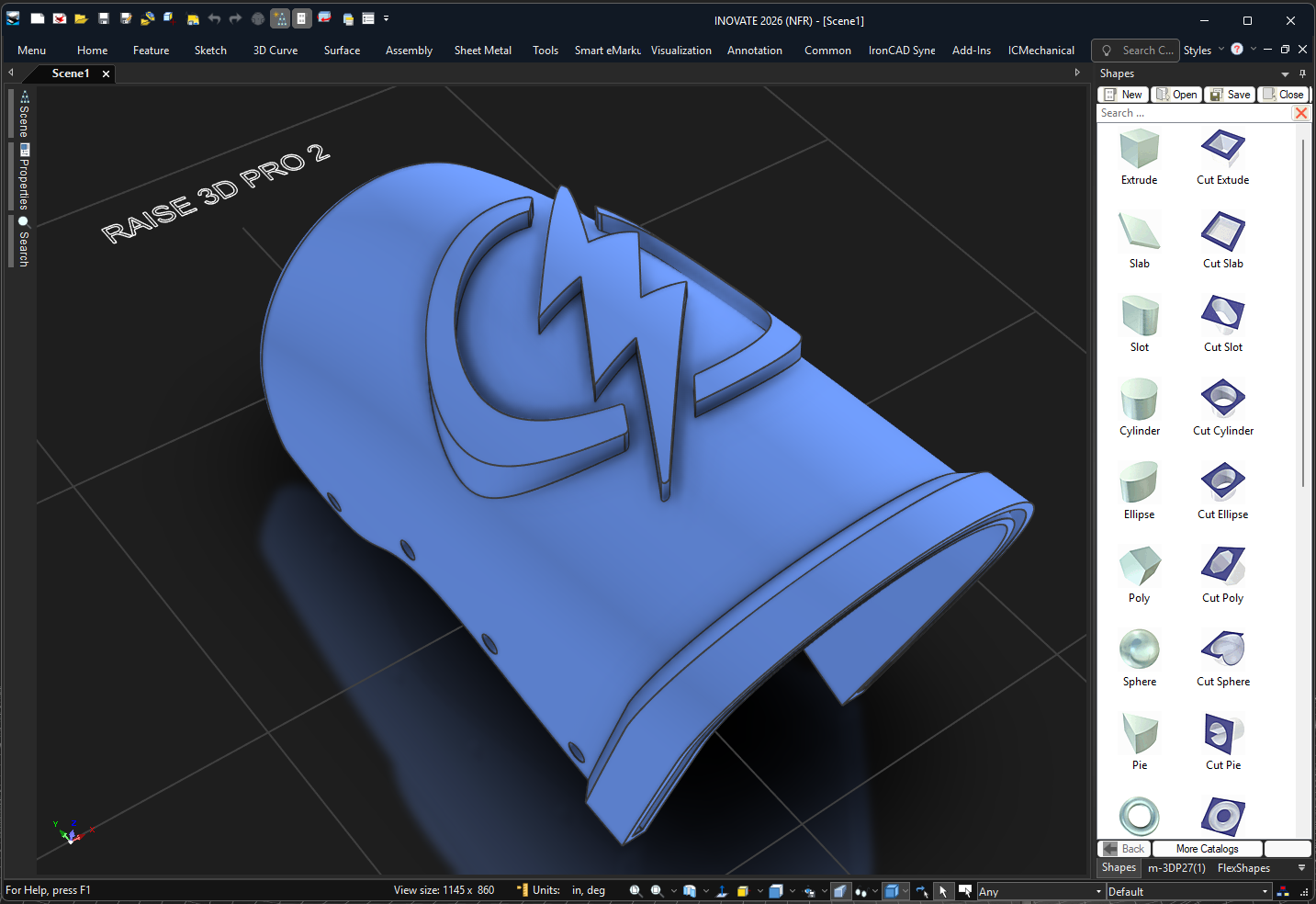This screenshot has width=1316, height=904.
Task: Click the Shapes catalog search field
Action: (x=1194, y=113)
